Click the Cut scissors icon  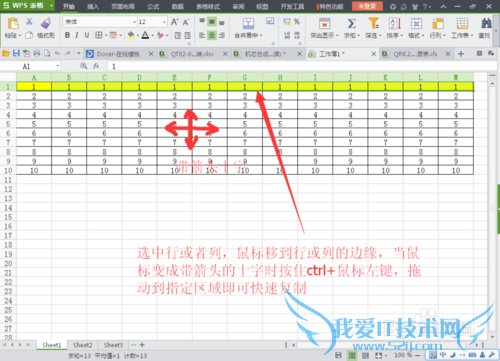pos(29,22)
